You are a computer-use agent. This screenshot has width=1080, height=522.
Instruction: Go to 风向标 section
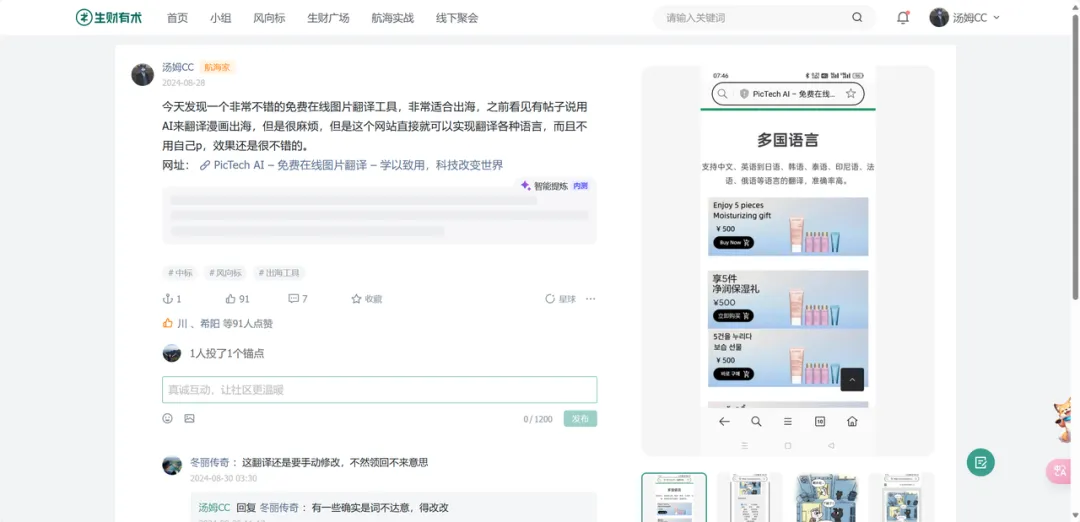269,18
